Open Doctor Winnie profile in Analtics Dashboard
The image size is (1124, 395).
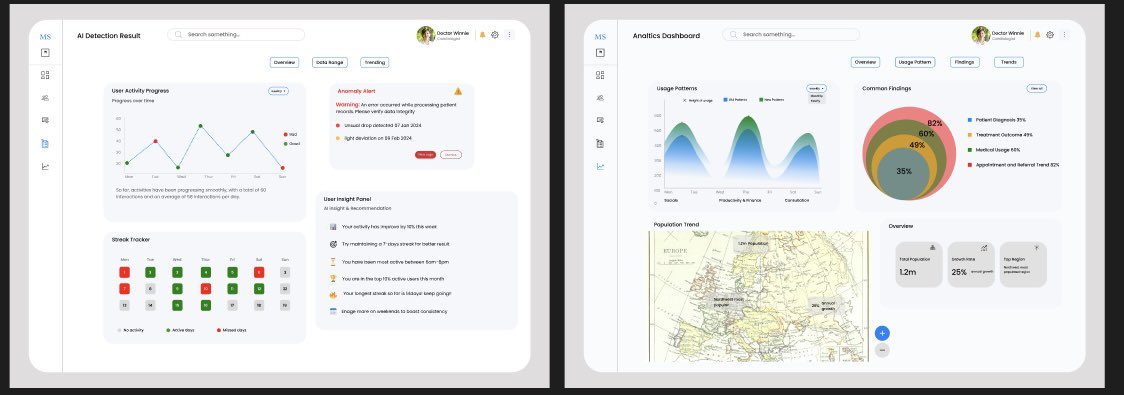pyautogui.click(x=998, y=35)
